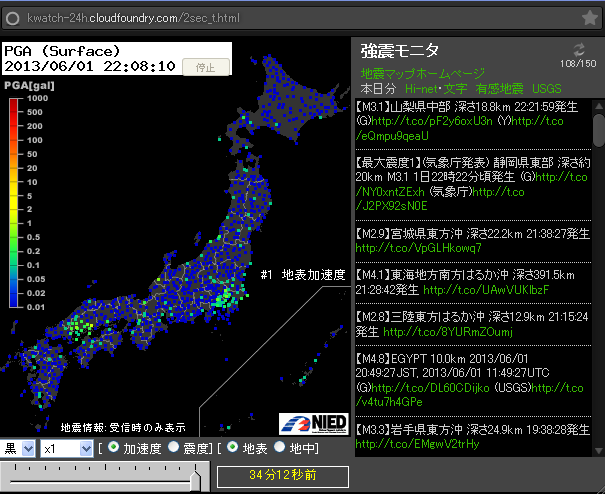Click the 34分12秒前 elapsed time display
The height and width of the screenshot is (494, 605).
click(283, 475)
